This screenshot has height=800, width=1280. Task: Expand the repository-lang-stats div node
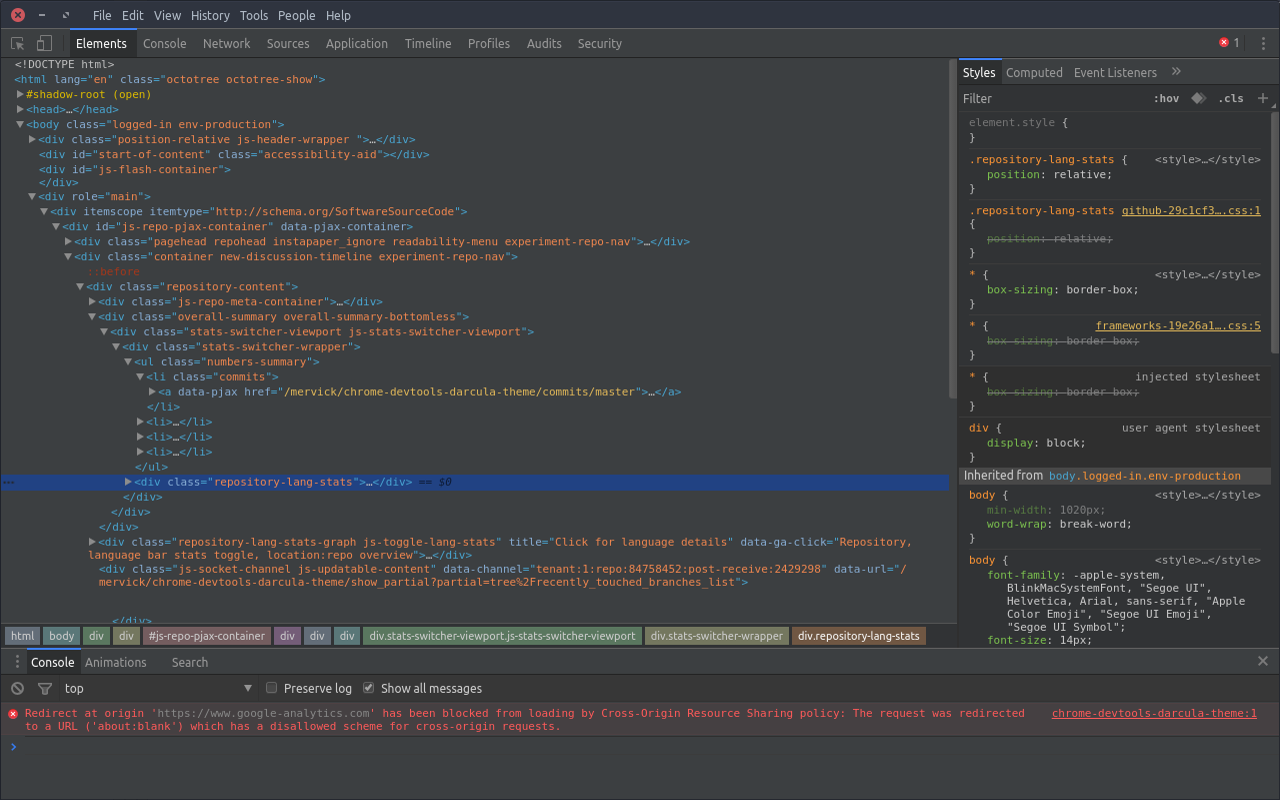(129, 481)
